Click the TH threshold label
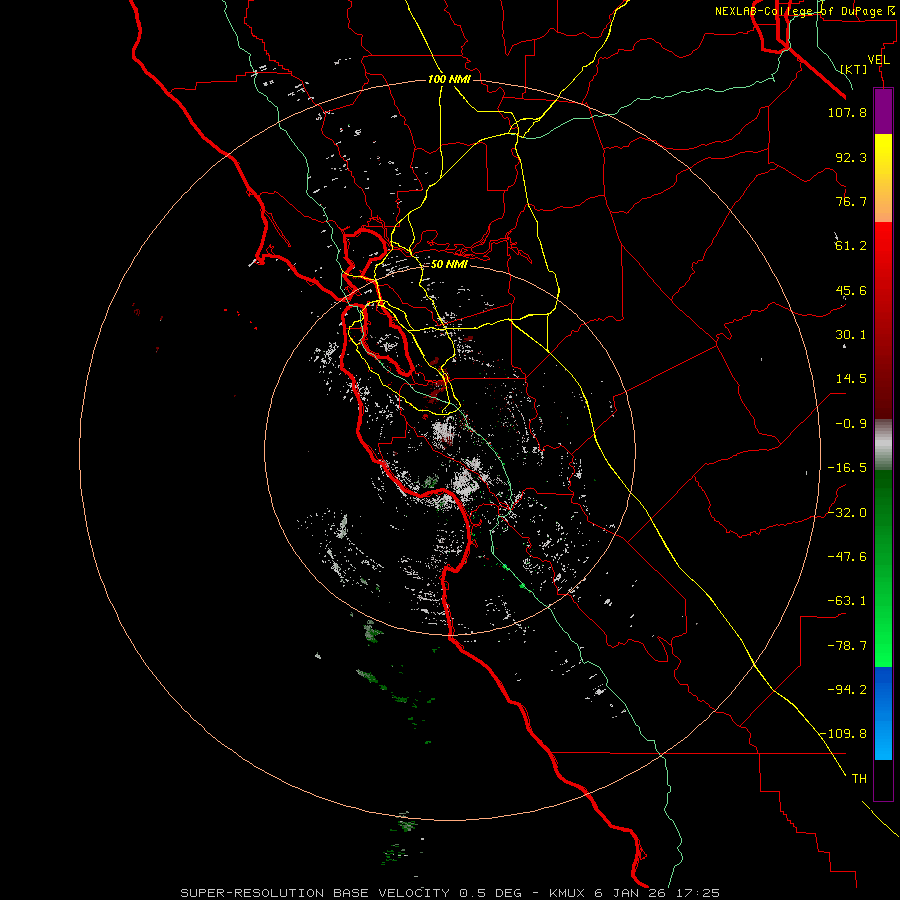Image resolution: width=900 pixels, height=900 pixels. pyautogui.click(x=859, y=779)
